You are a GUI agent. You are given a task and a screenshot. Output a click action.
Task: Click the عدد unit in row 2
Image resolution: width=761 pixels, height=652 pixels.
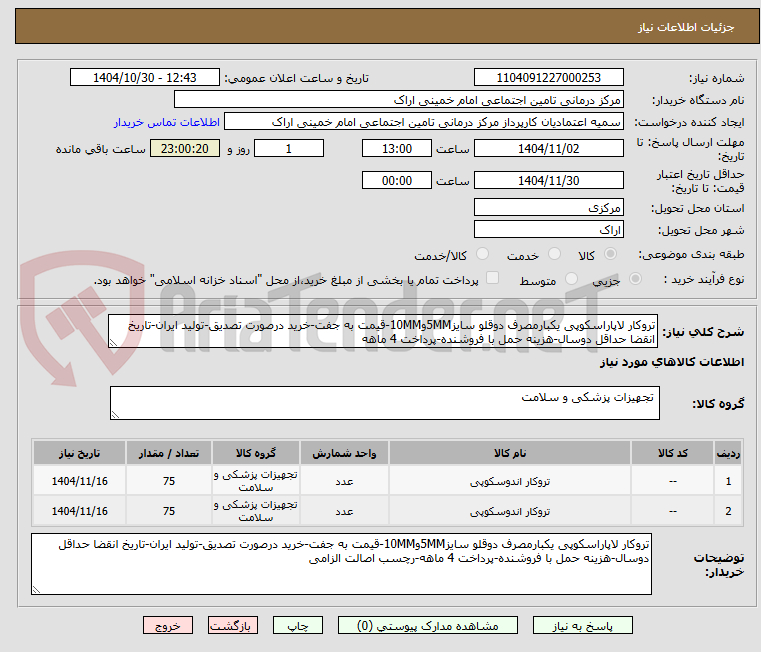pos(344,512)
